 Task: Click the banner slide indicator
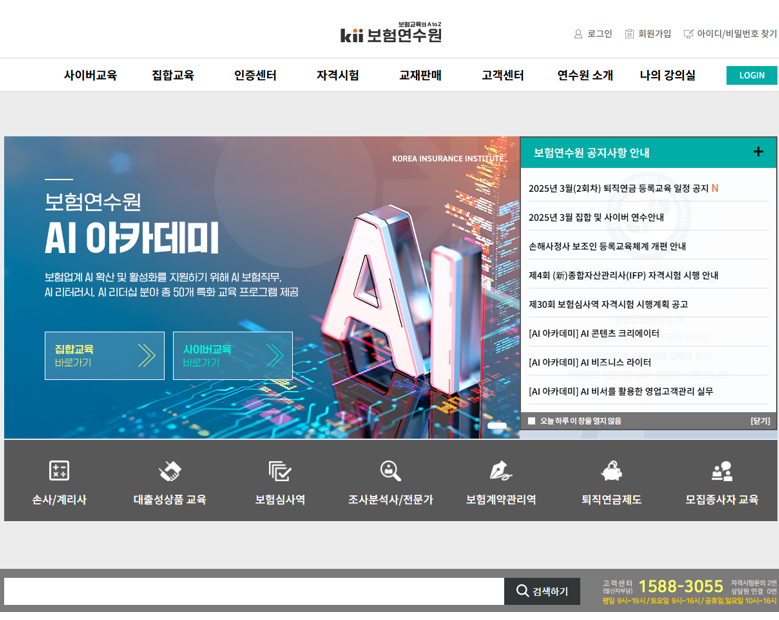click(x=497, y=426)
